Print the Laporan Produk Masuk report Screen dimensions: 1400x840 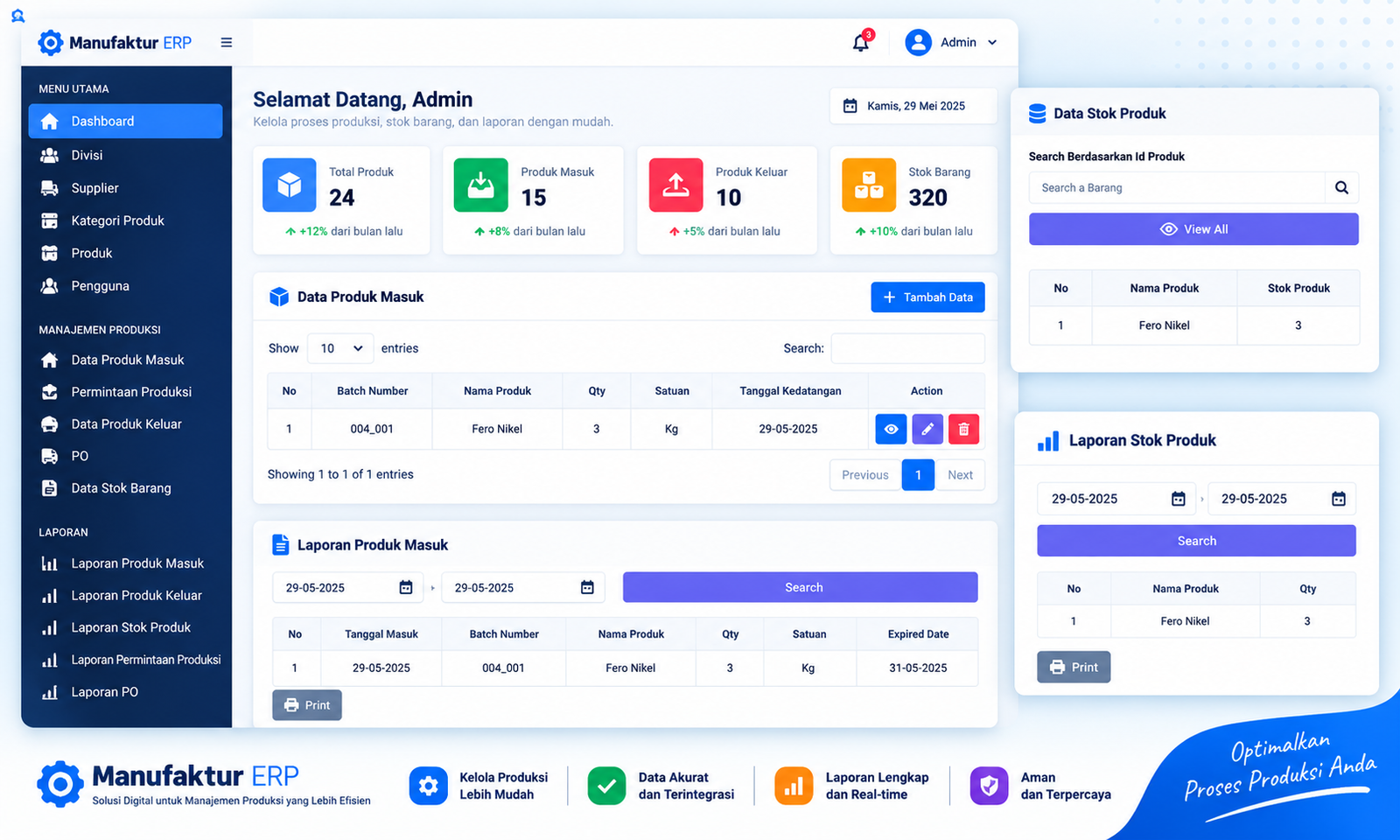pos(307,705)
